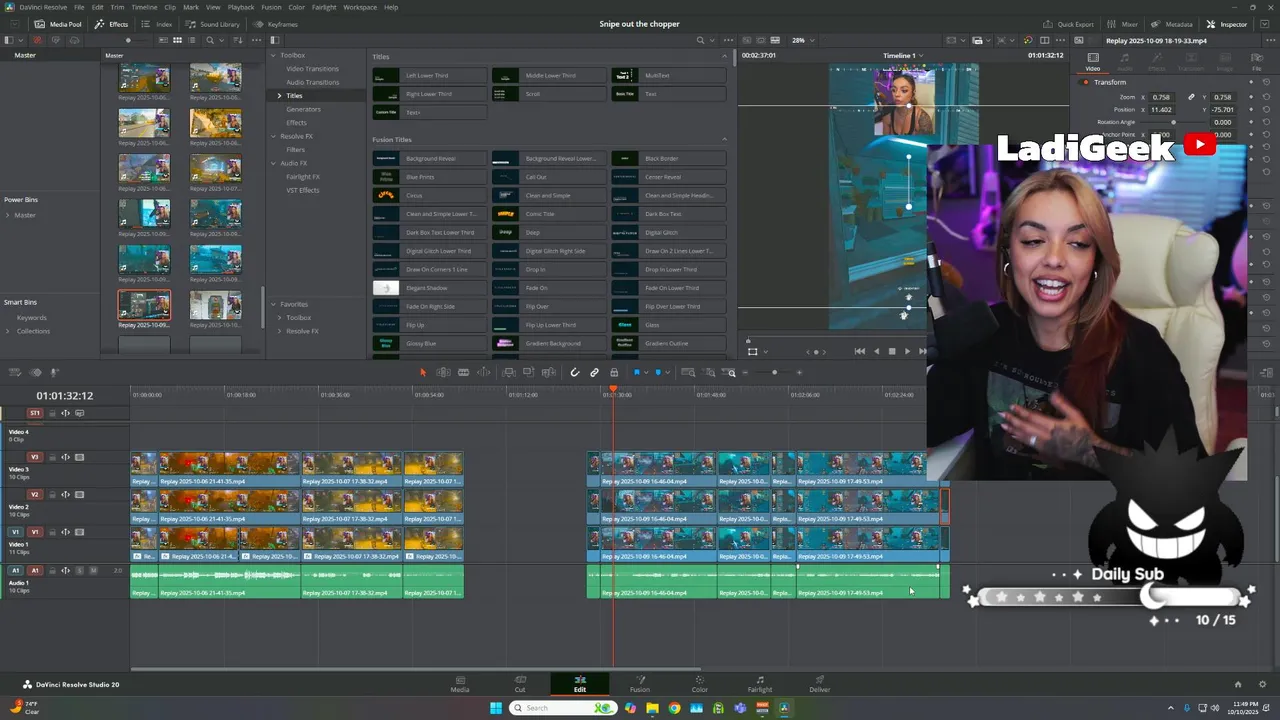This screenshot has width=1280, height=720.
Task: Select the Scroll title
Action: coord(549,94)
